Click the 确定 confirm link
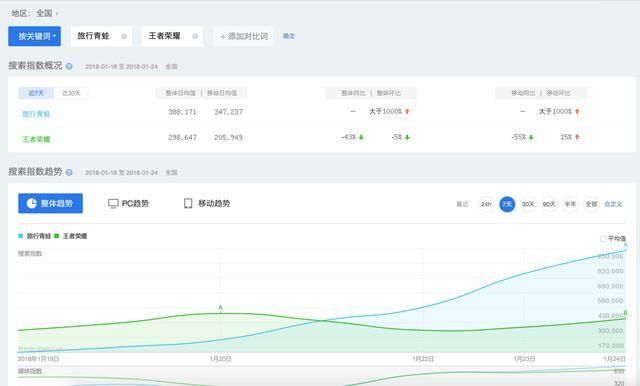This screenshot has width=640, height=386. [289, 36]
